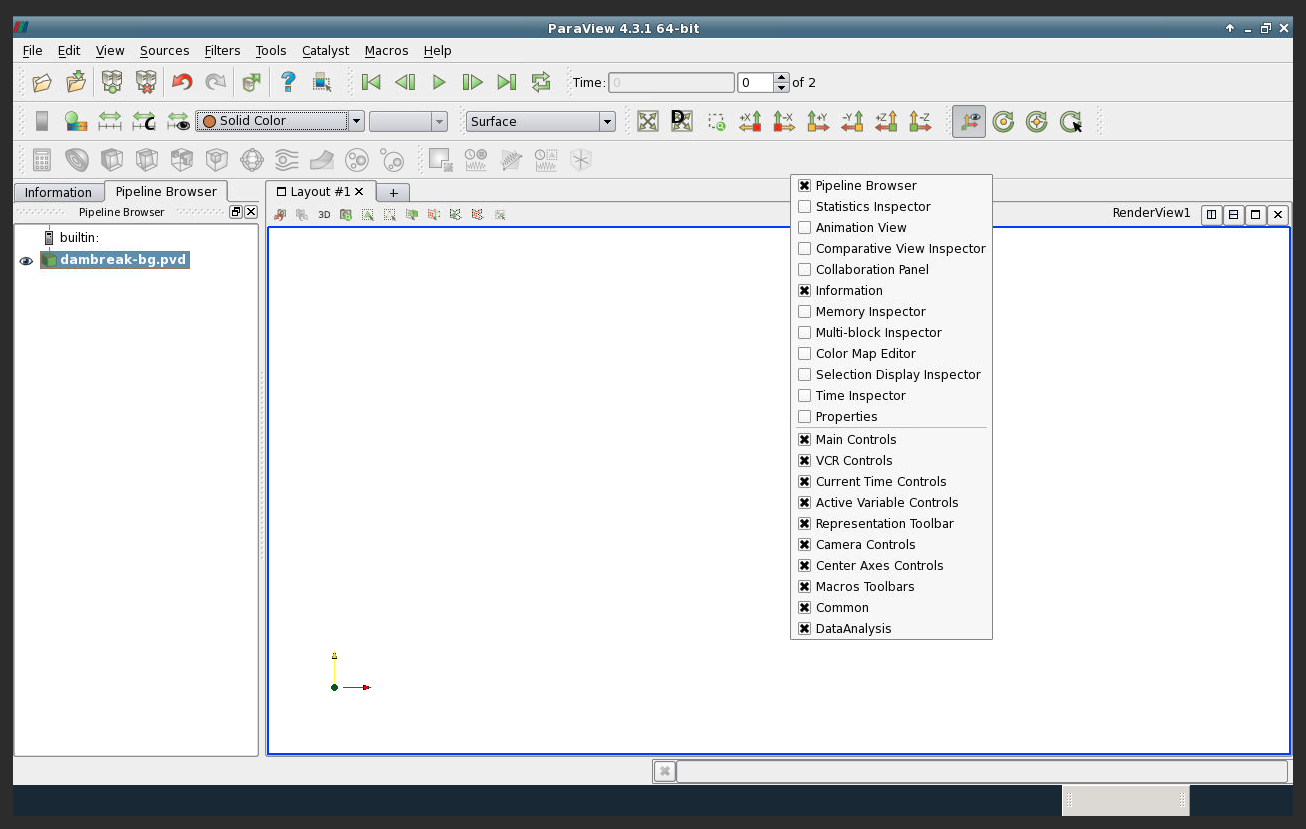This screenshot has width=1306, height=829.
Task: Select the builtin: server entry
Action: click(79, 237)
